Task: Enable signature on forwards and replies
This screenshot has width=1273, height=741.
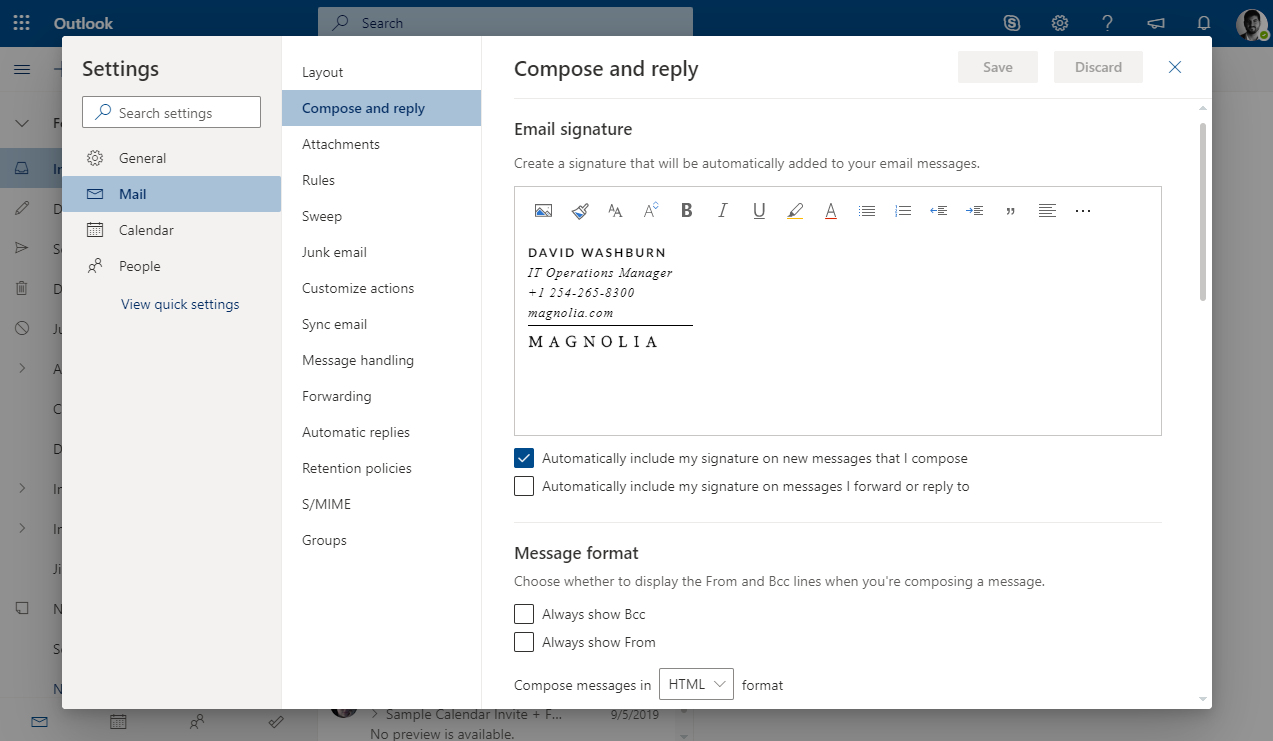Action: pos(524,486)
